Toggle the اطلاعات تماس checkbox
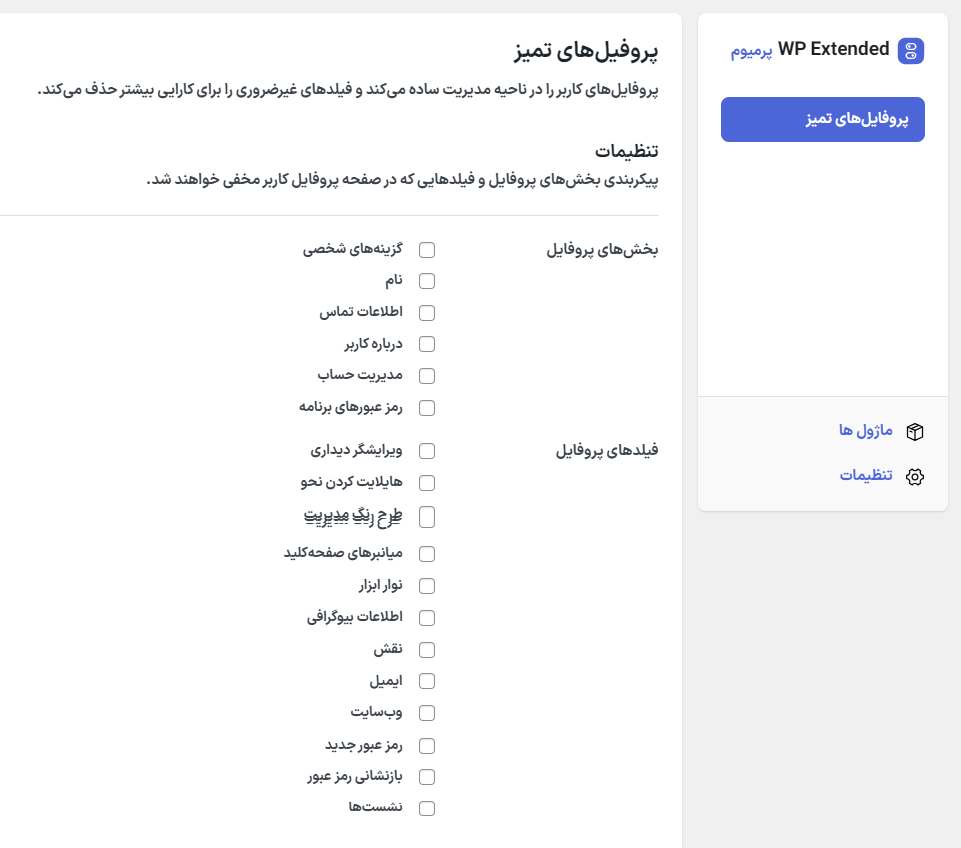 [427, 312]
